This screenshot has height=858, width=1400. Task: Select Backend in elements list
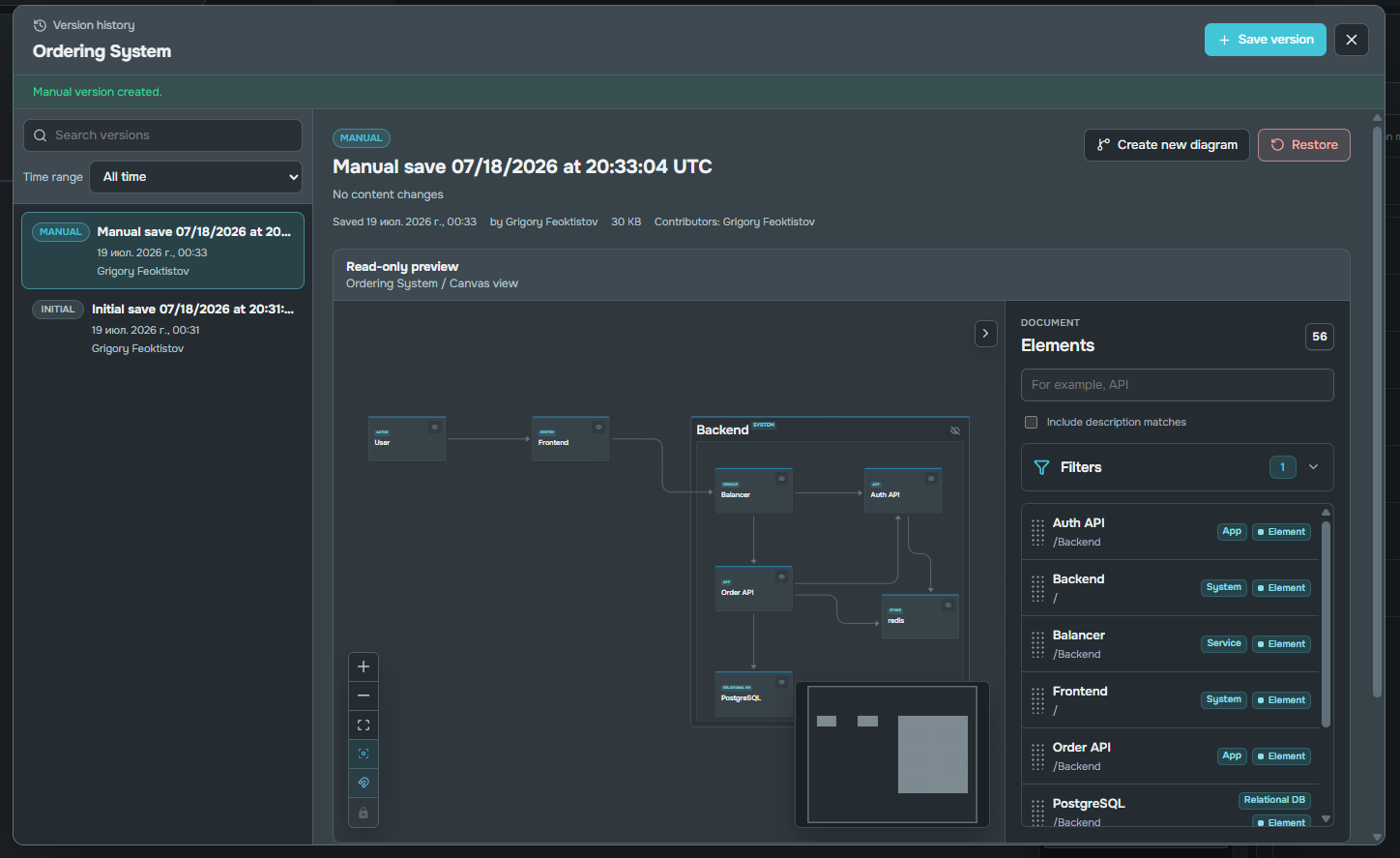click(x=1171, y=588)
